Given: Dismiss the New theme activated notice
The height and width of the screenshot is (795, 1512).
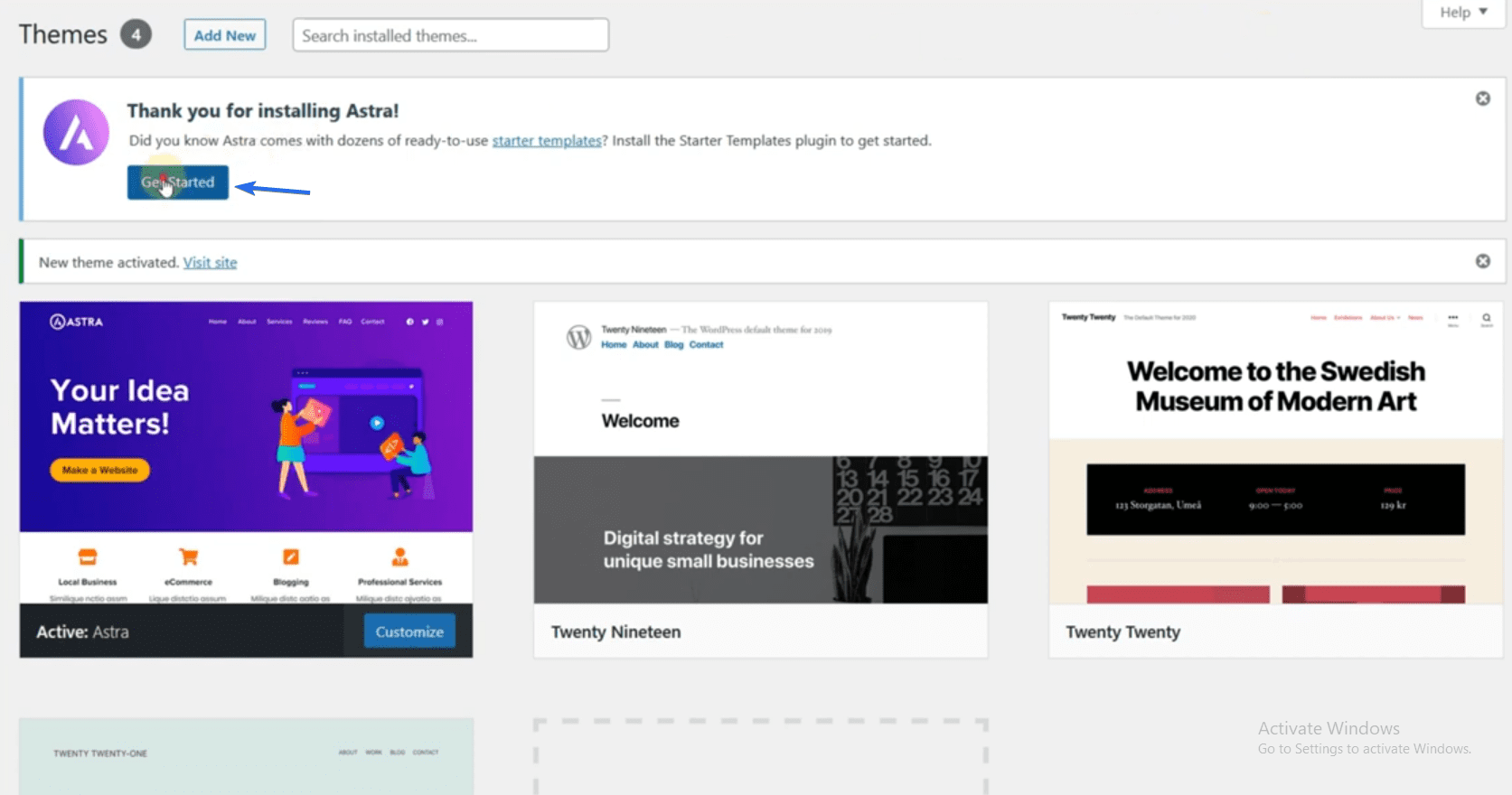Looking at the screenshot, I should tap(1483, 261).
